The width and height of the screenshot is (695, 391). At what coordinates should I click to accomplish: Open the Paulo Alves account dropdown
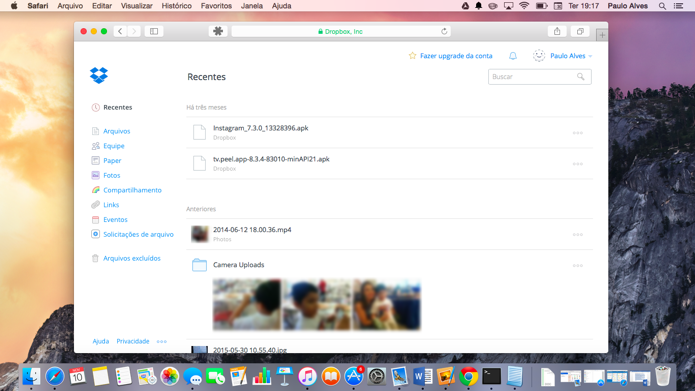tap(571, 56)
